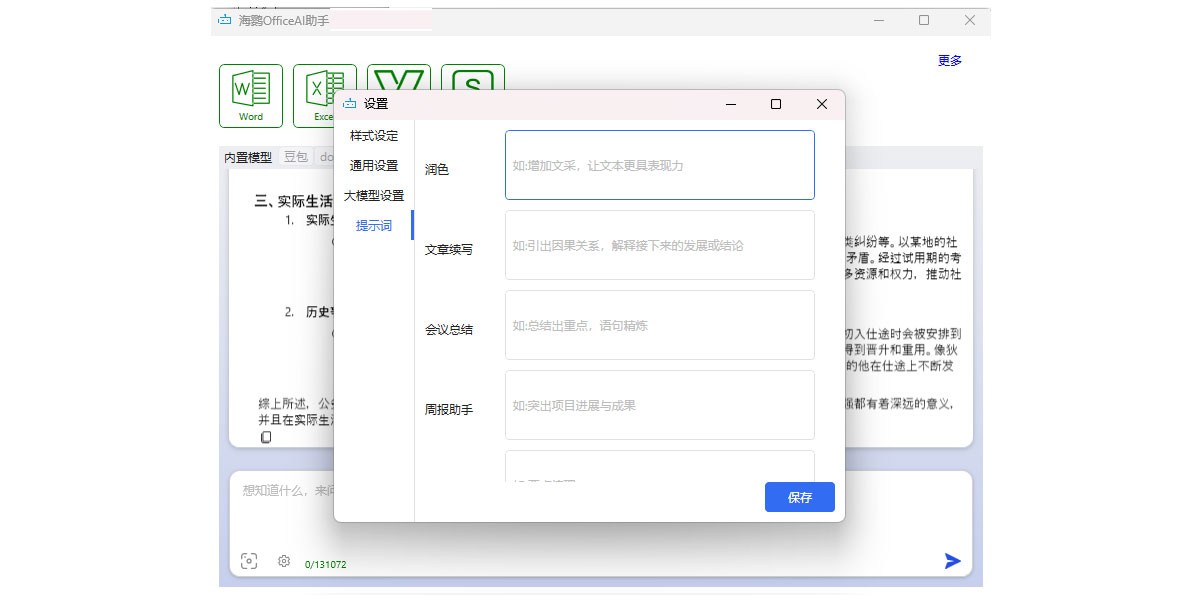Open the 通用设置 section
The height and width of the screenshot is (600, 1200).
coord(373,166)
